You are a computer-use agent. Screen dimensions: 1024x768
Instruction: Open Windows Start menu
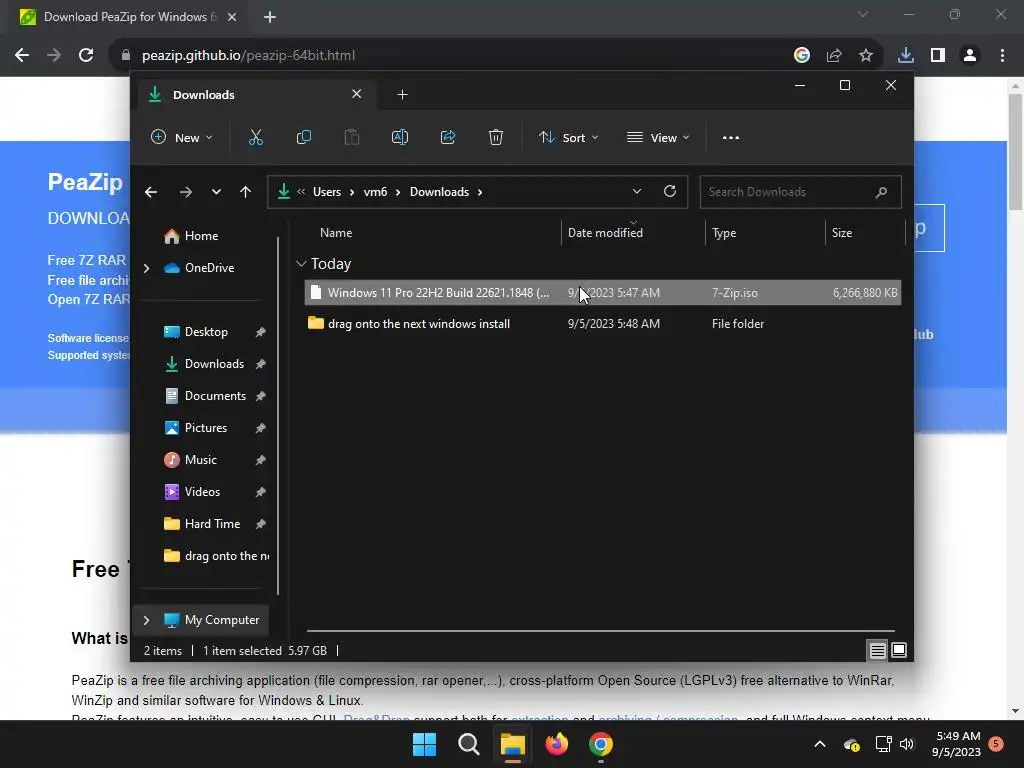[424, 744]
